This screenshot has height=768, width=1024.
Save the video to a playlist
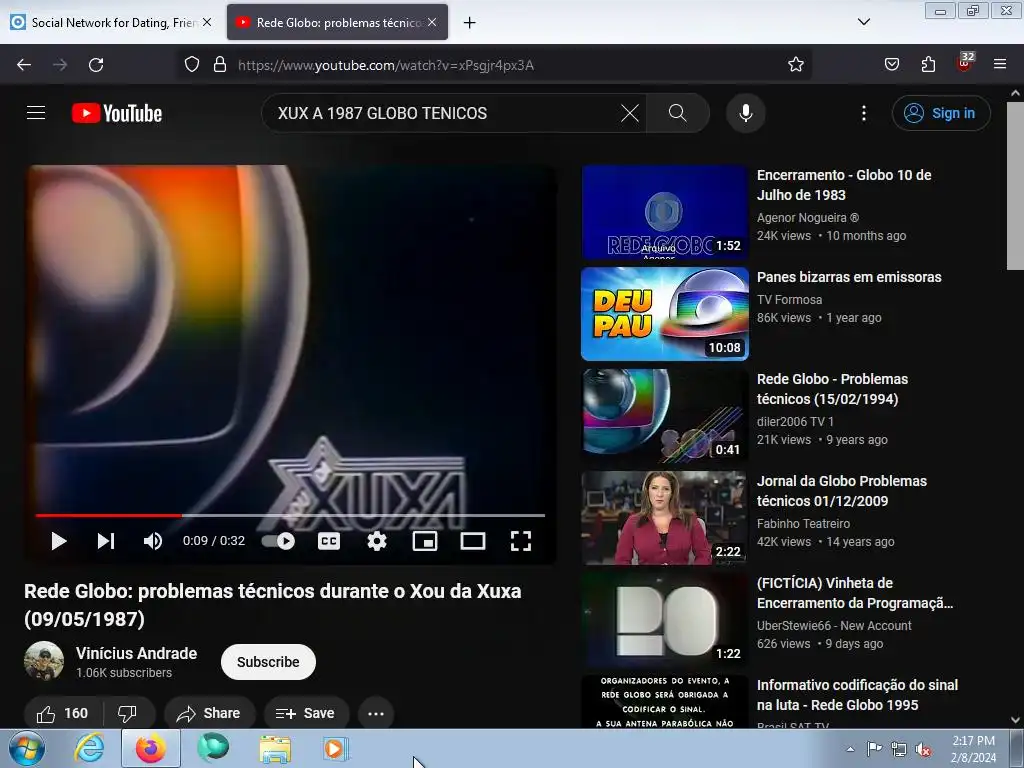coord(306,713)
